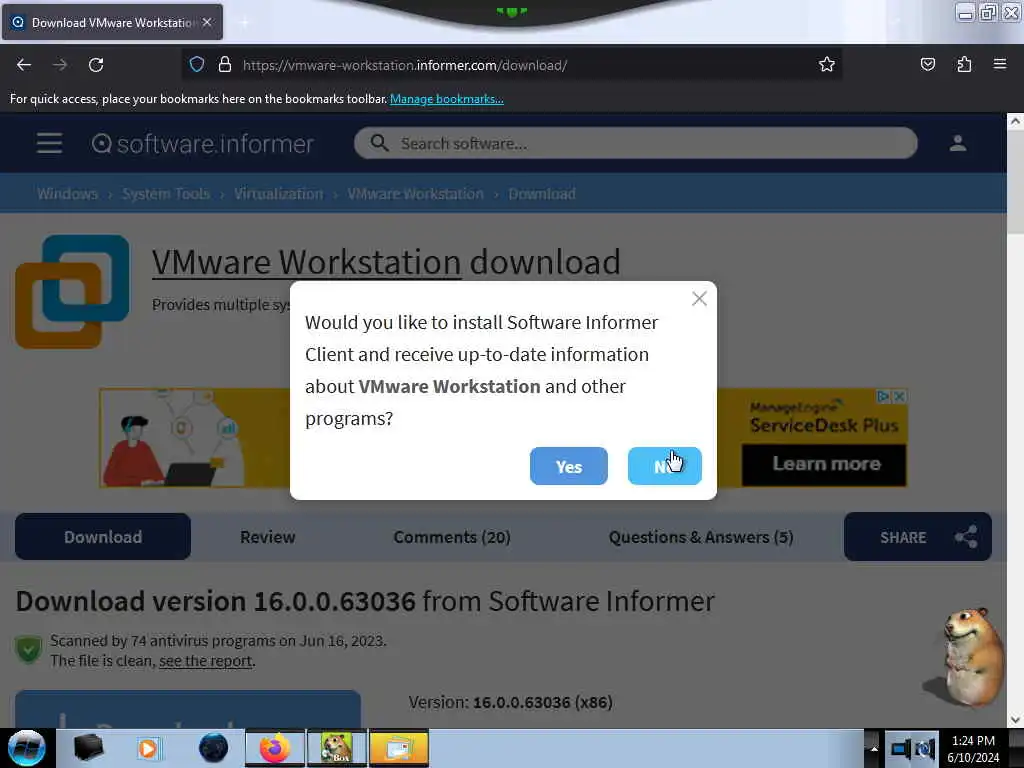Go to System Tools breadcrumb
1024x768 pixels.
(166, 194)
